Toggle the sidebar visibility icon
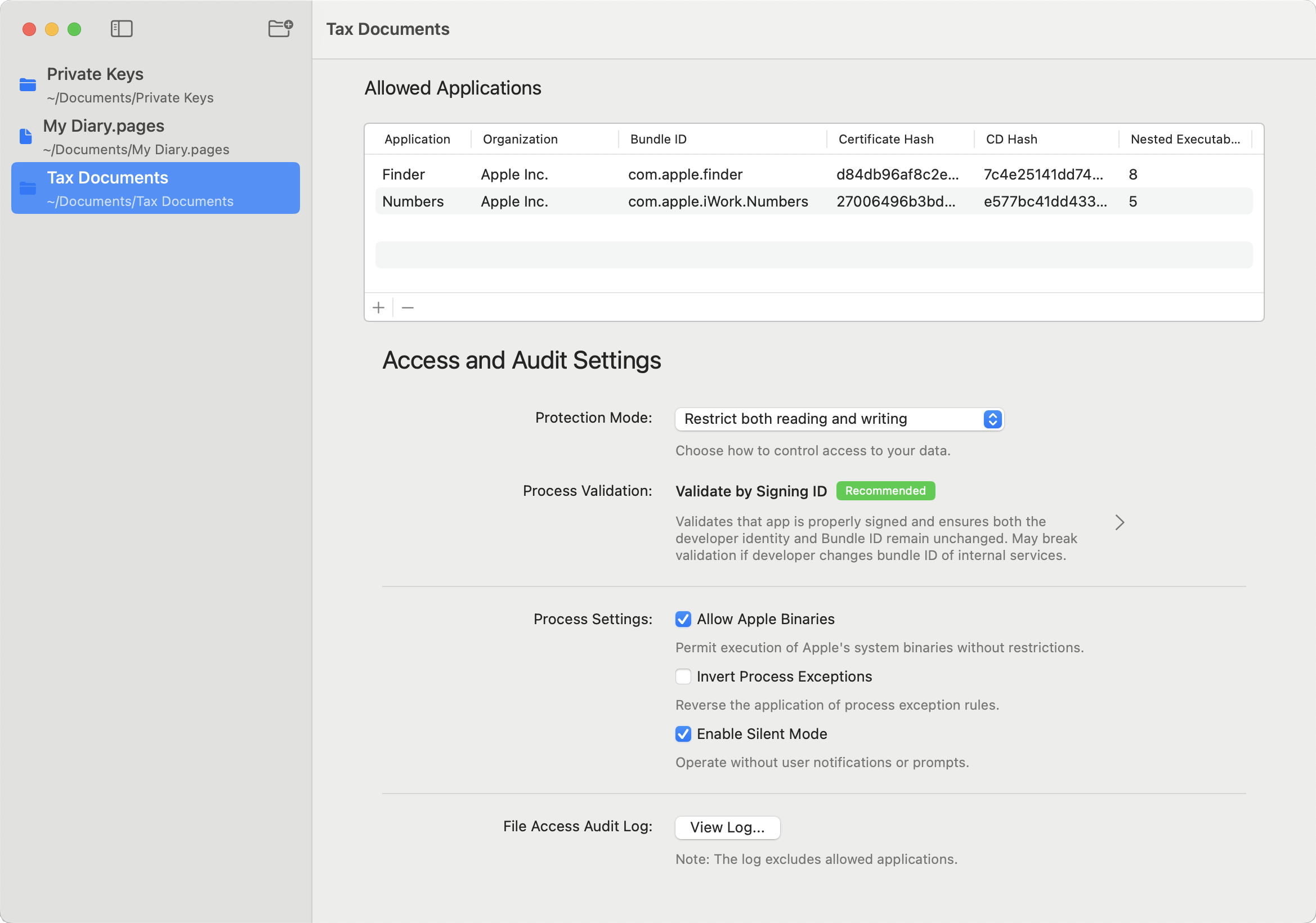Viewport: 1316px width, 923px height. (122, 29)
